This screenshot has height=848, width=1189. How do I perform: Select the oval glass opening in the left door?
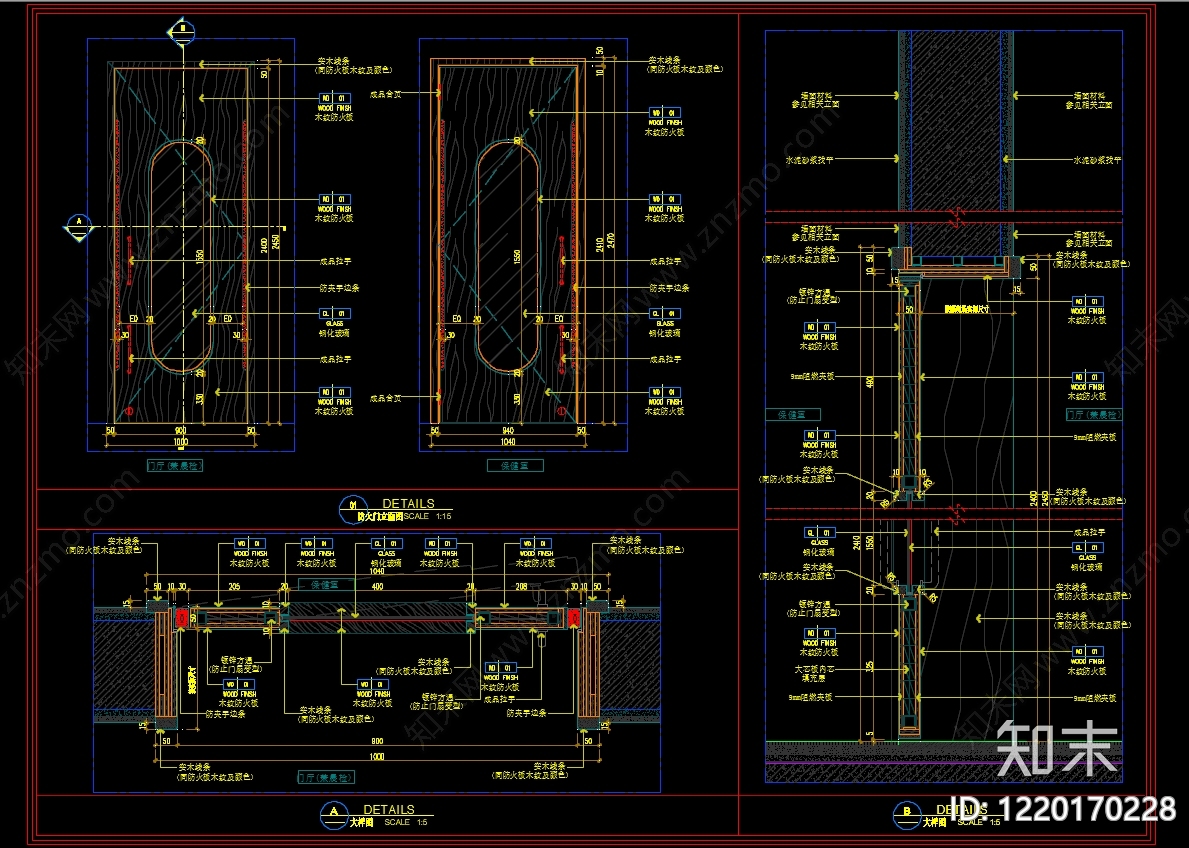(x=181, y=256)
